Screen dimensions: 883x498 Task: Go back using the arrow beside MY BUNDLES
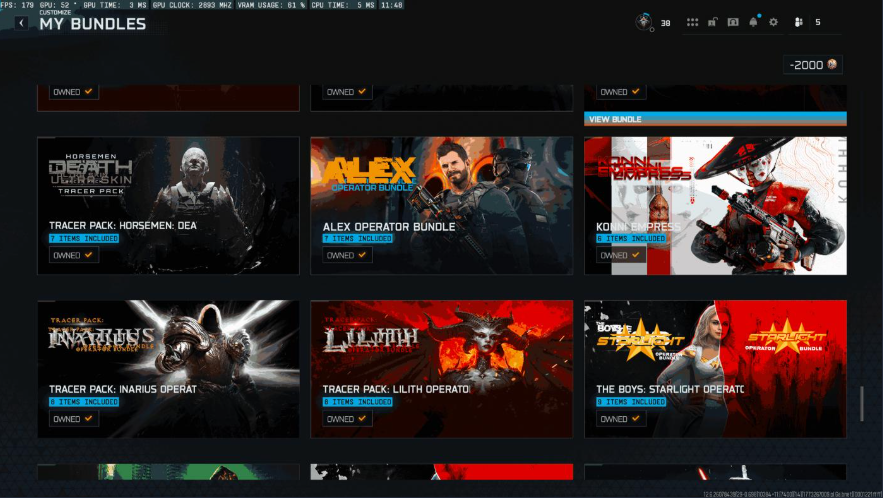[x=21, y=23]
